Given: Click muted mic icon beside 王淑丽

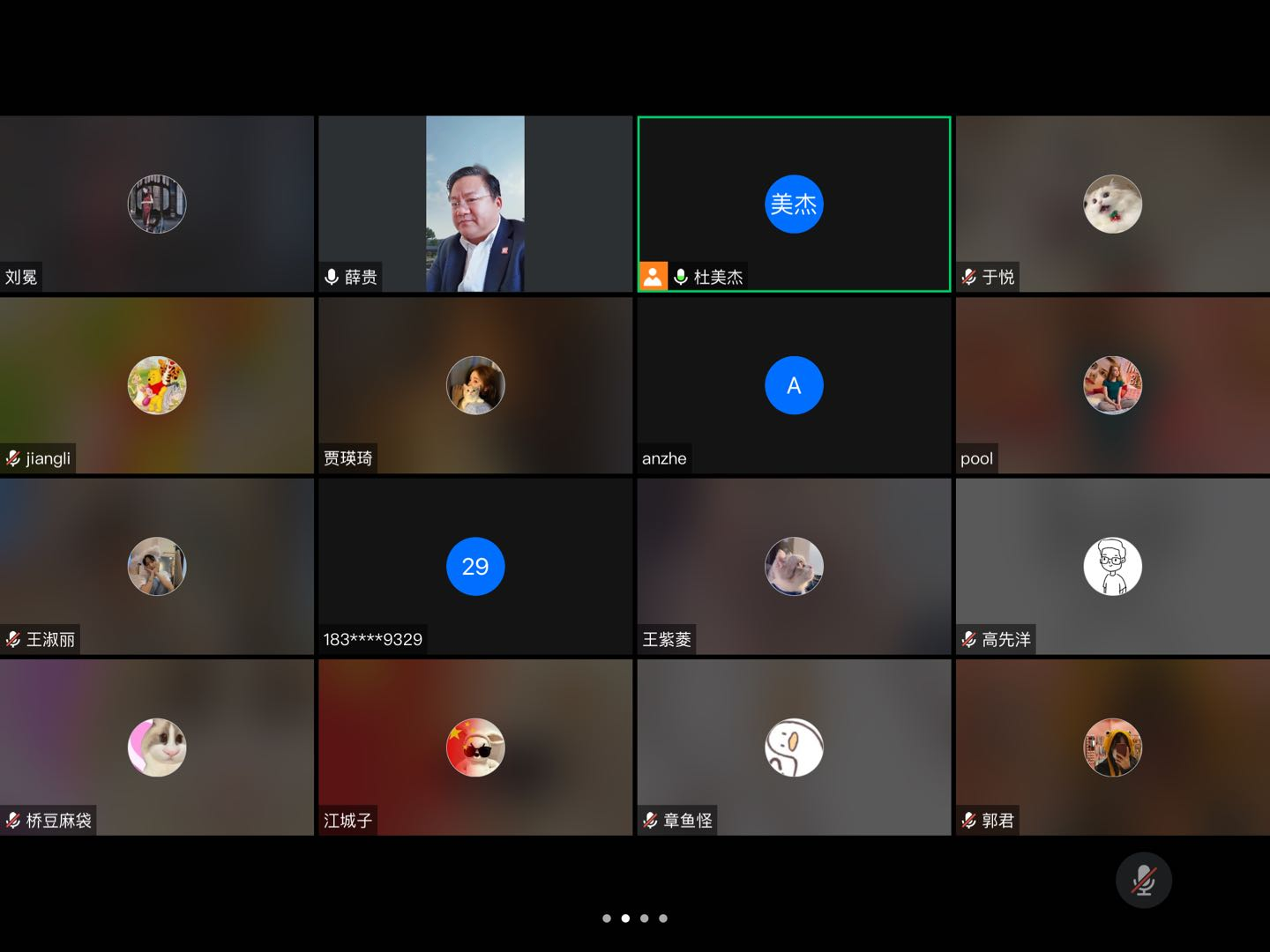Looking at the screenshot, I should (x=13, y=639).
